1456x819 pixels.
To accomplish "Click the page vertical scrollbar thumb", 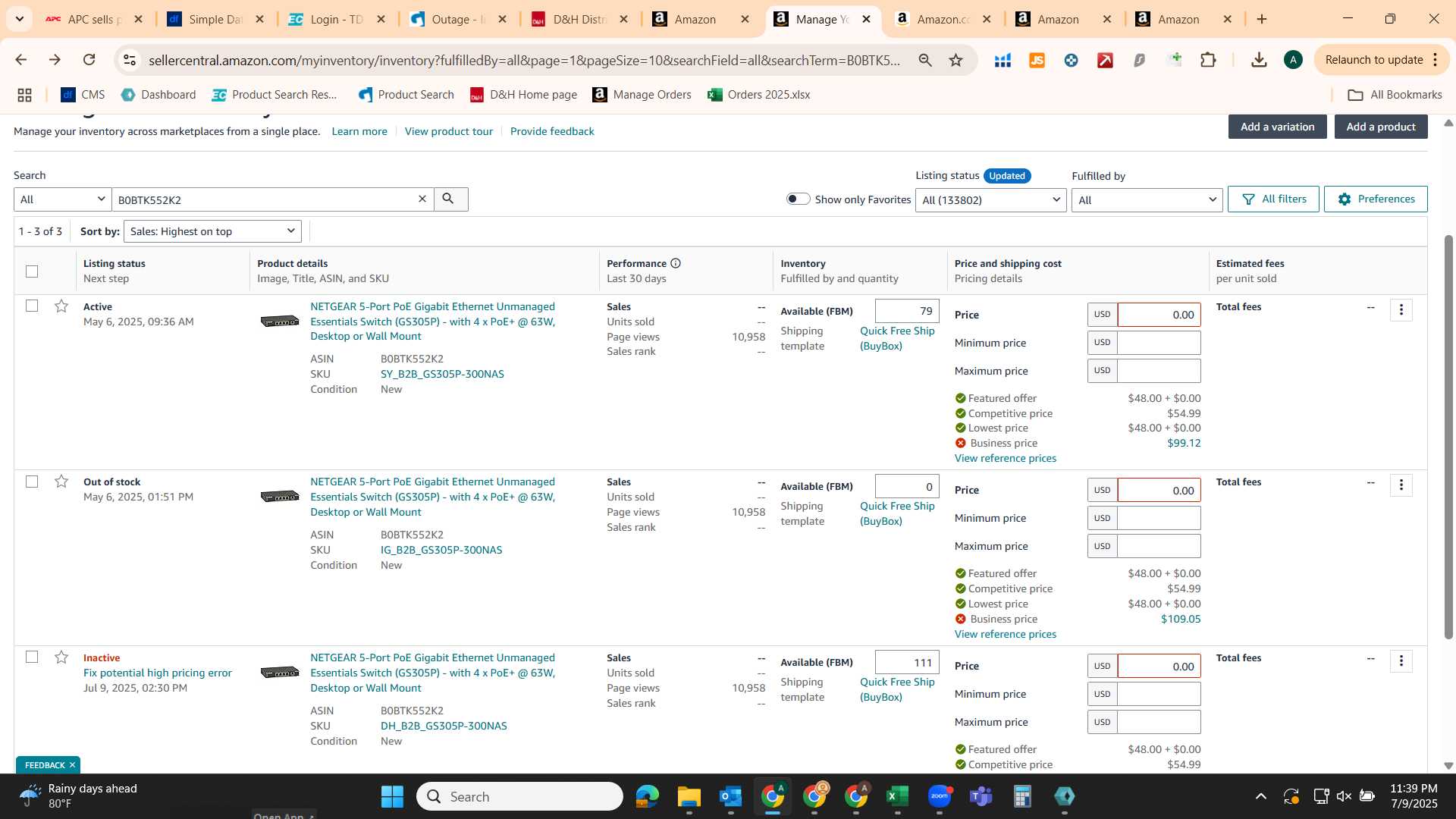I will 1448,436.
